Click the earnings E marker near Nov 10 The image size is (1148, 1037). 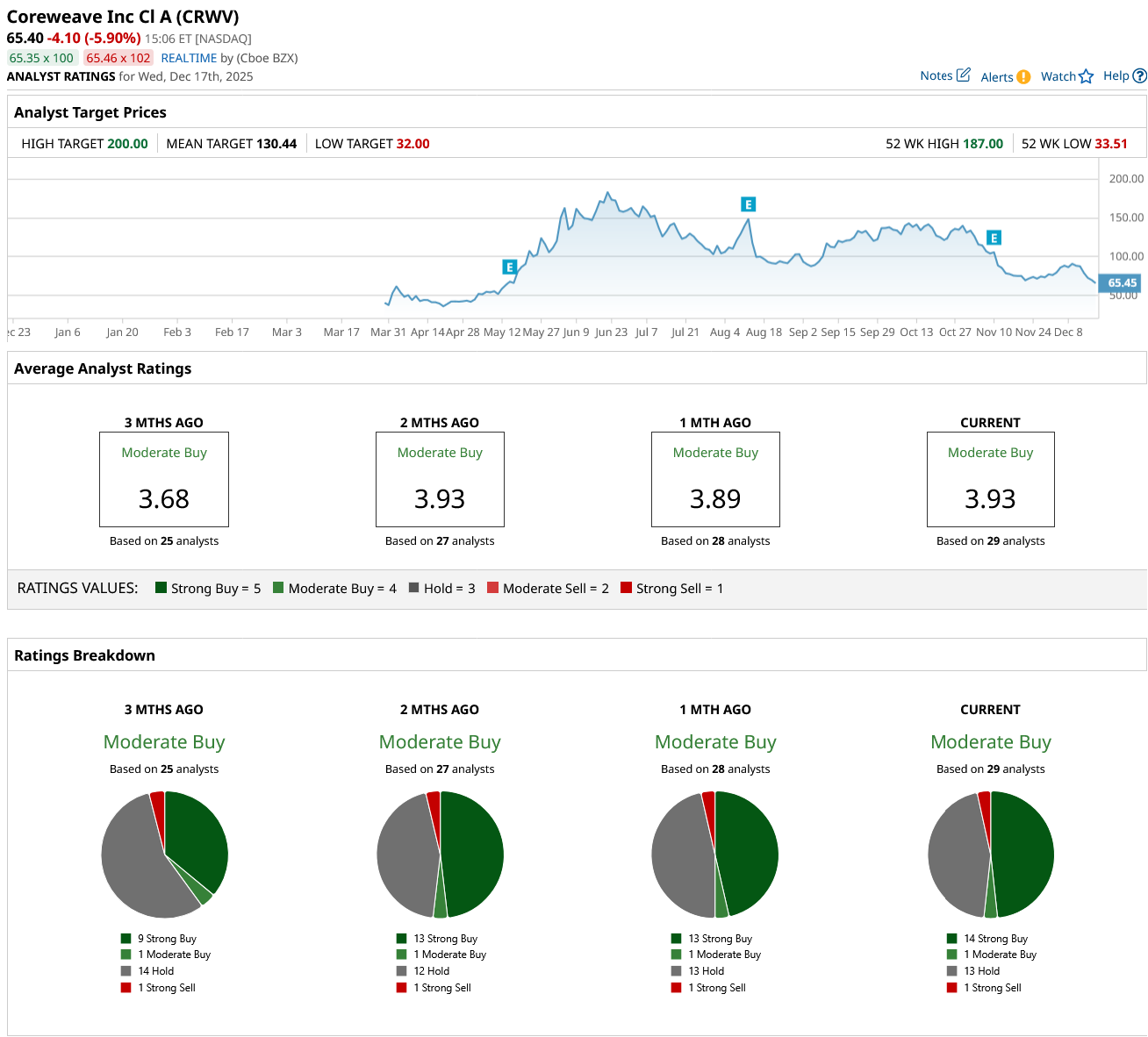[x=994, y=238]
